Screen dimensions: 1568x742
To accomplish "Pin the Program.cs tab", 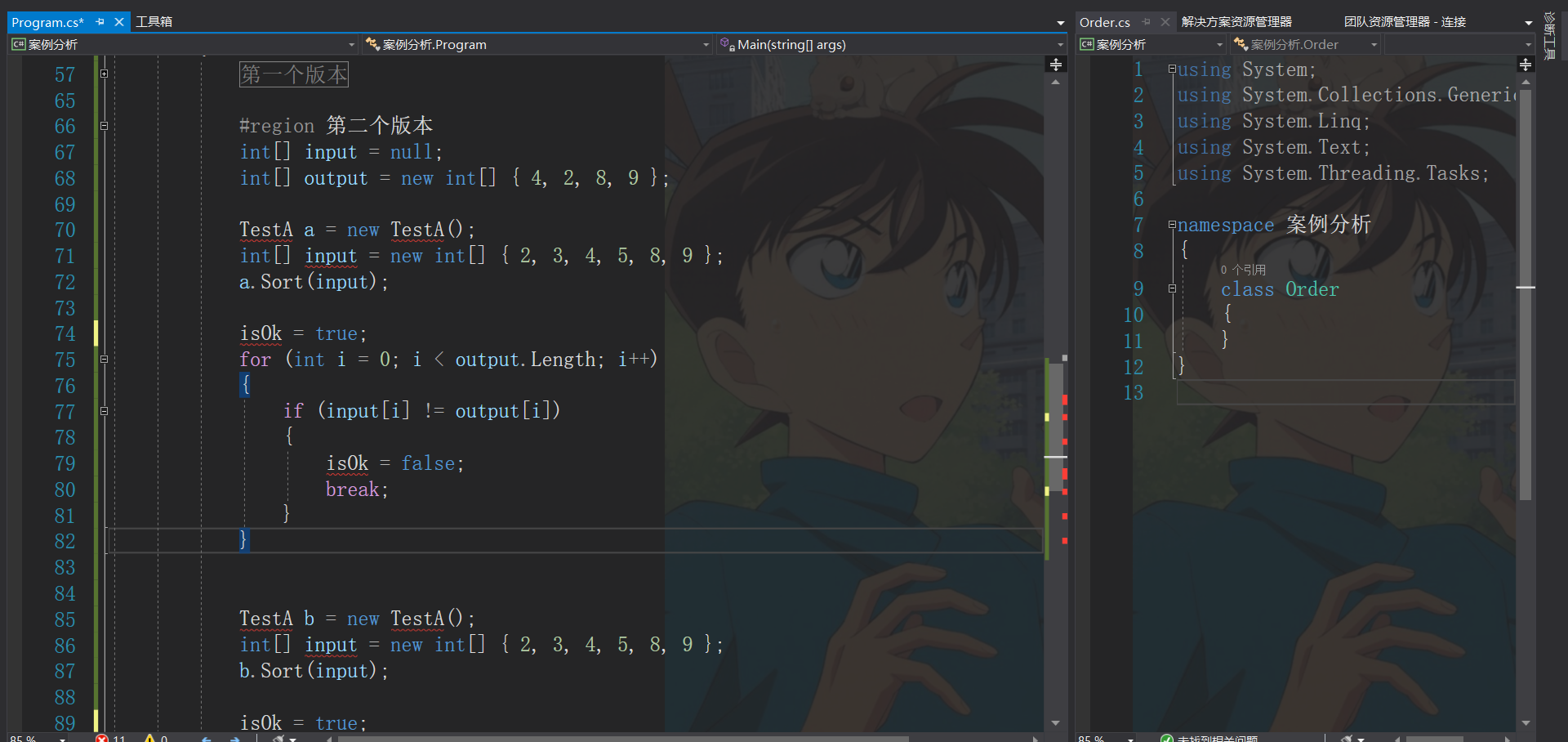I will point(100,22).
